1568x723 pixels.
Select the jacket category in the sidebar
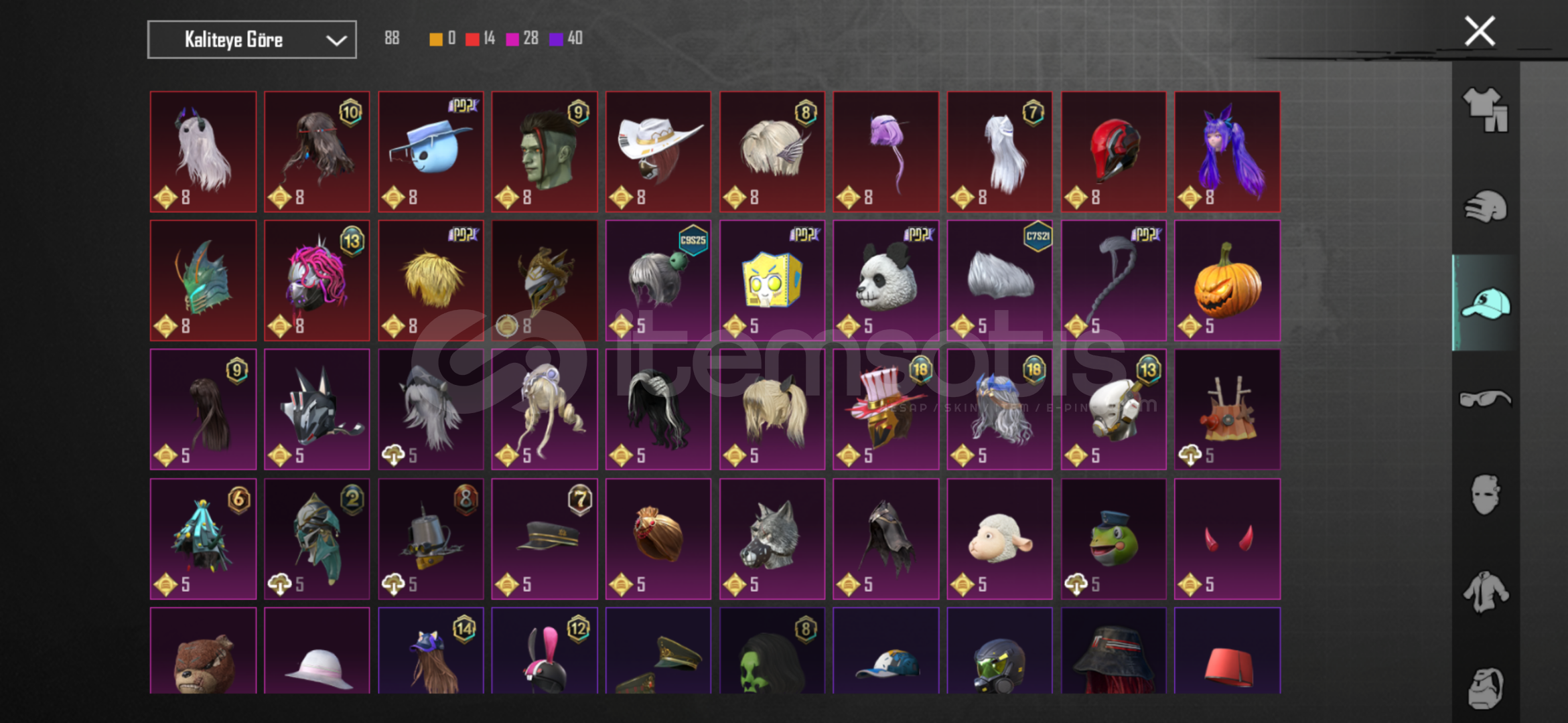pos(1485,592)
